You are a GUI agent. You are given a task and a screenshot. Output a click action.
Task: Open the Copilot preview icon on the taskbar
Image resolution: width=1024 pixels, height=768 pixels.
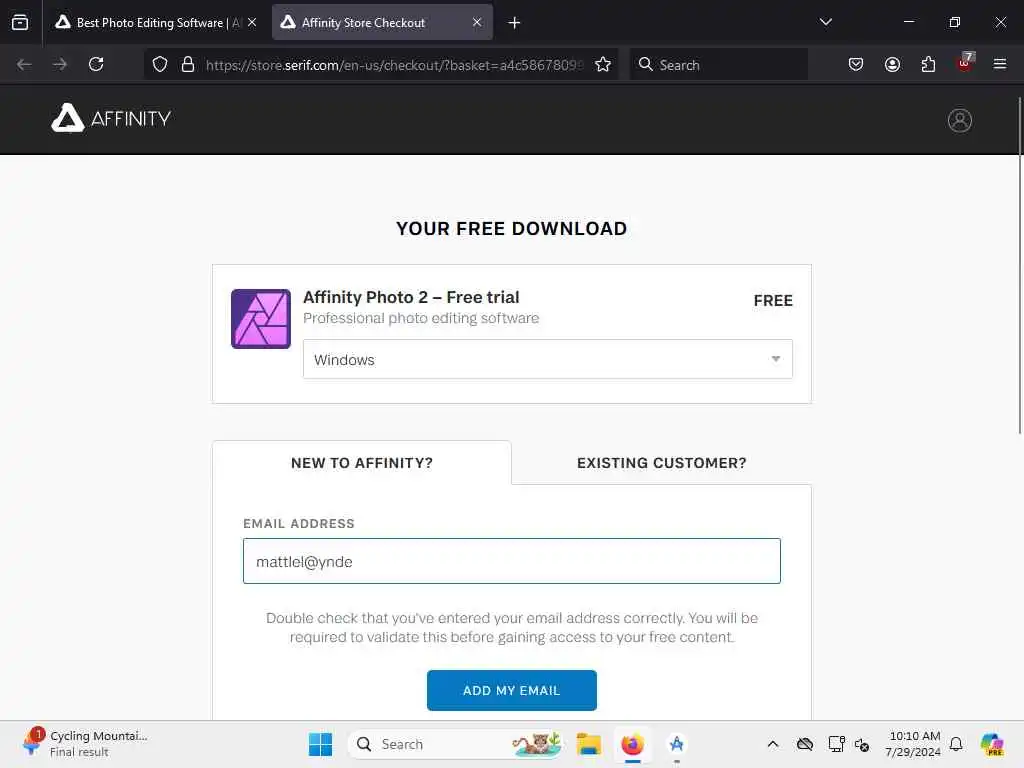(991, 744)
